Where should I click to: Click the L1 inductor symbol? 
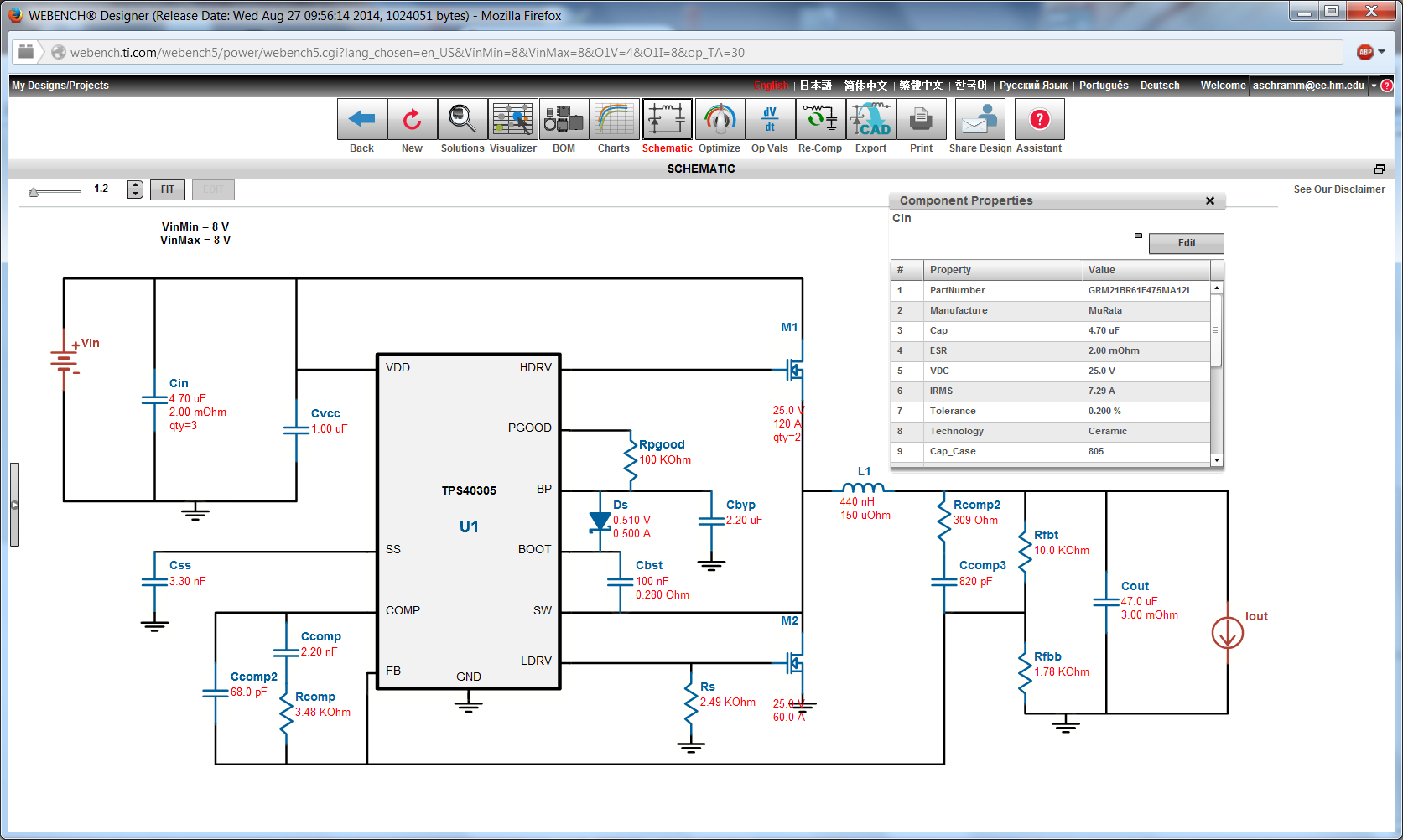(x=863, y=488)
